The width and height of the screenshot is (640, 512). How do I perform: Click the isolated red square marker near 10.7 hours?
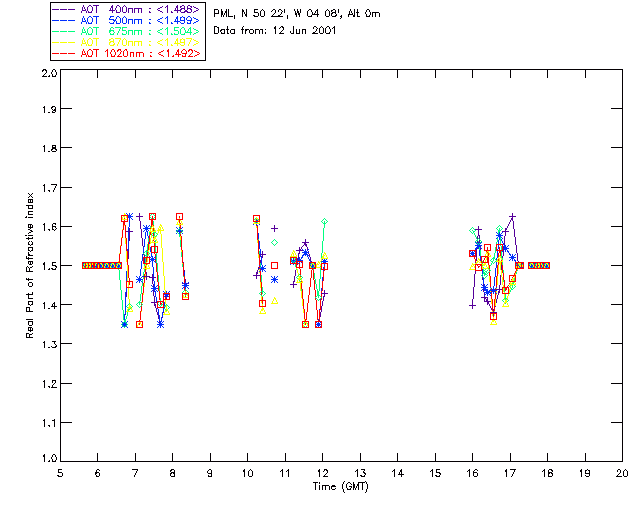click(275, 265)
